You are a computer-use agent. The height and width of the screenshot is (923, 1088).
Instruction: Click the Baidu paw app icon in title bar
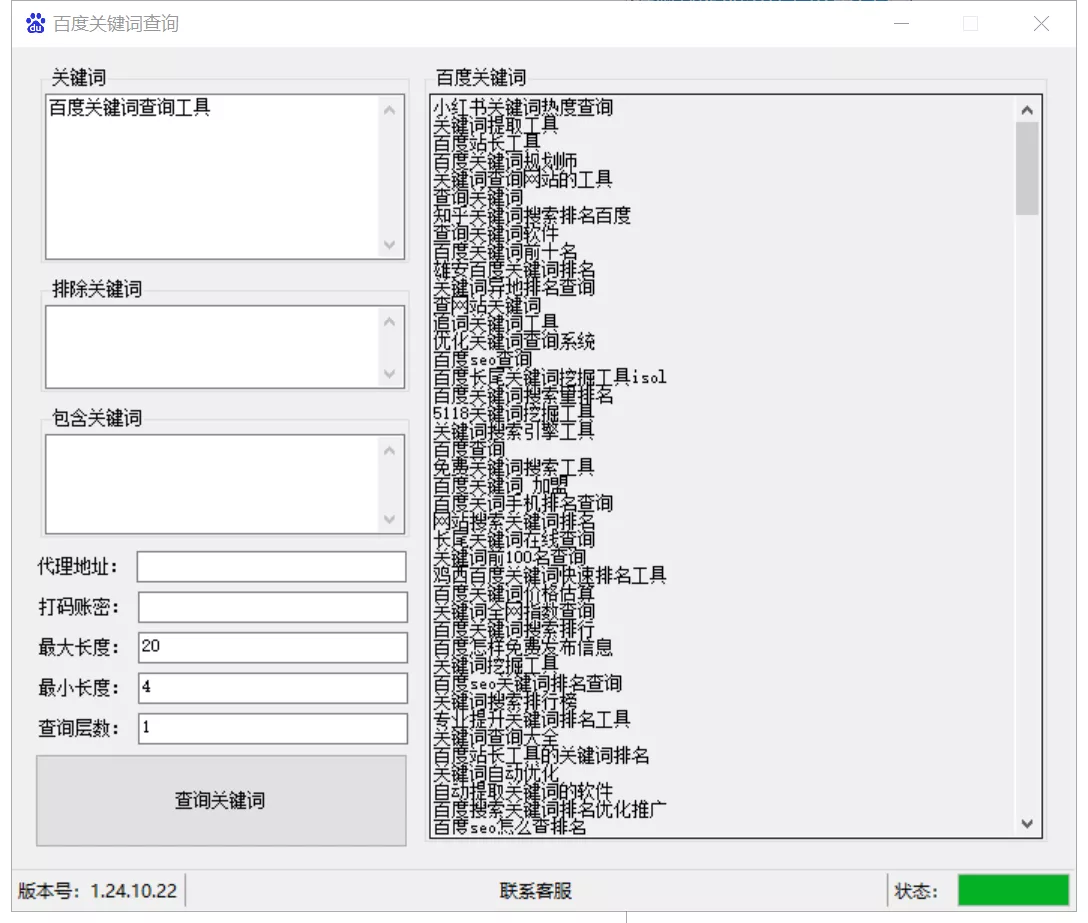point(35,24)
